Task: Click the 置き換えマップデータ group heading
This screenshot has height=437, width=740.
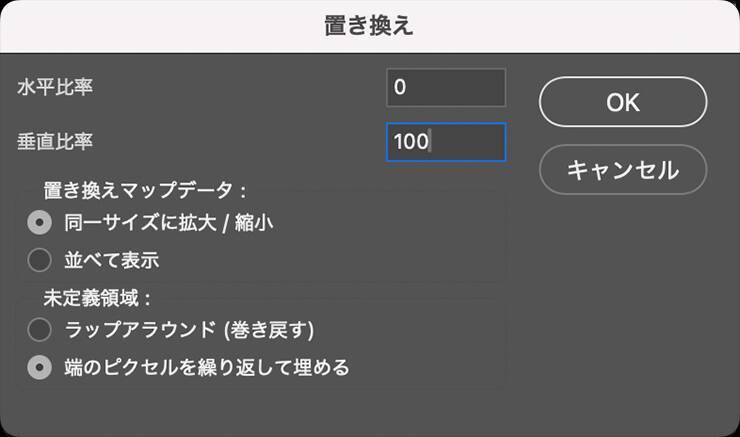Action: [144, 189]
